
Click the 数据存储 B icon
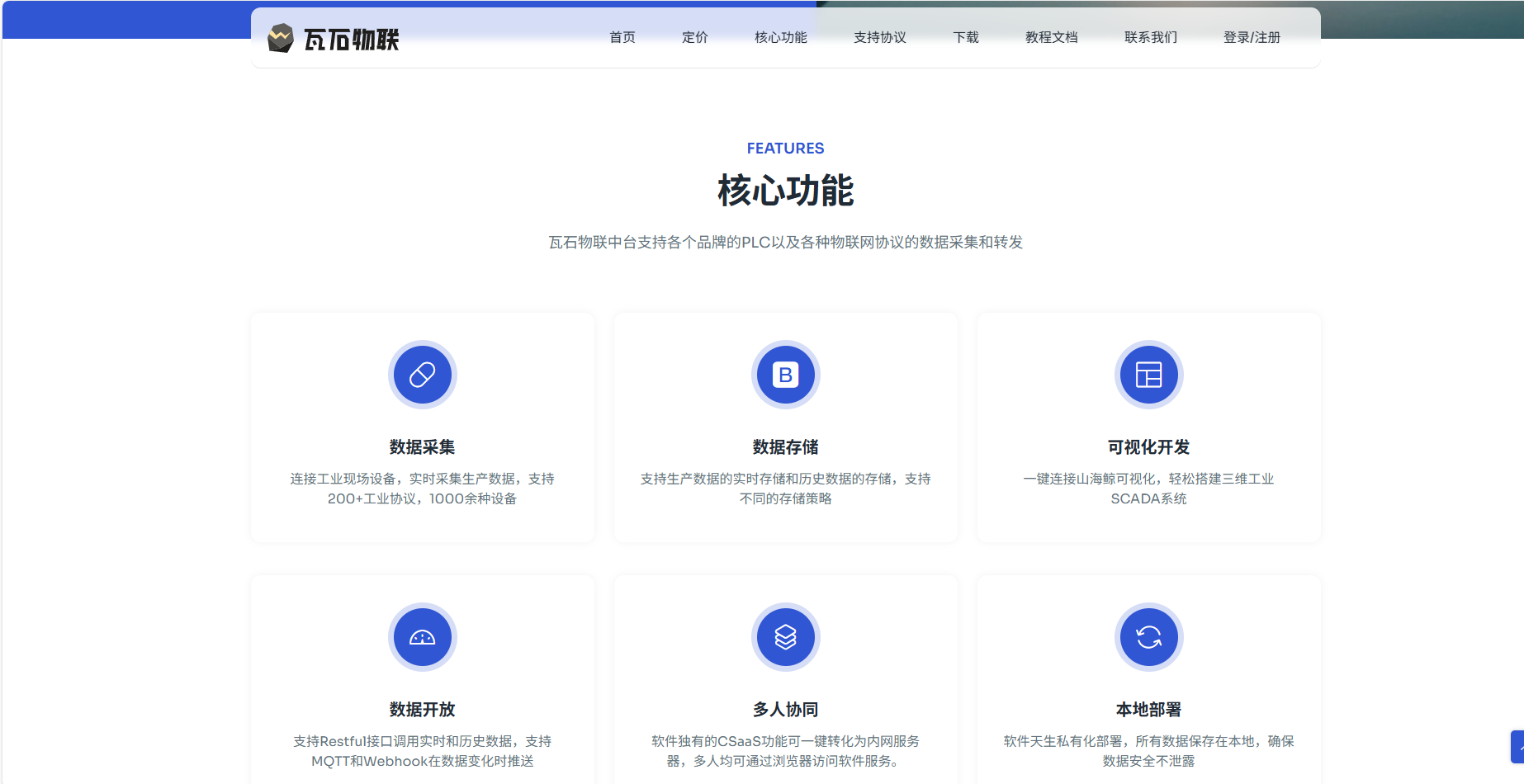click(x=786, y=375)
